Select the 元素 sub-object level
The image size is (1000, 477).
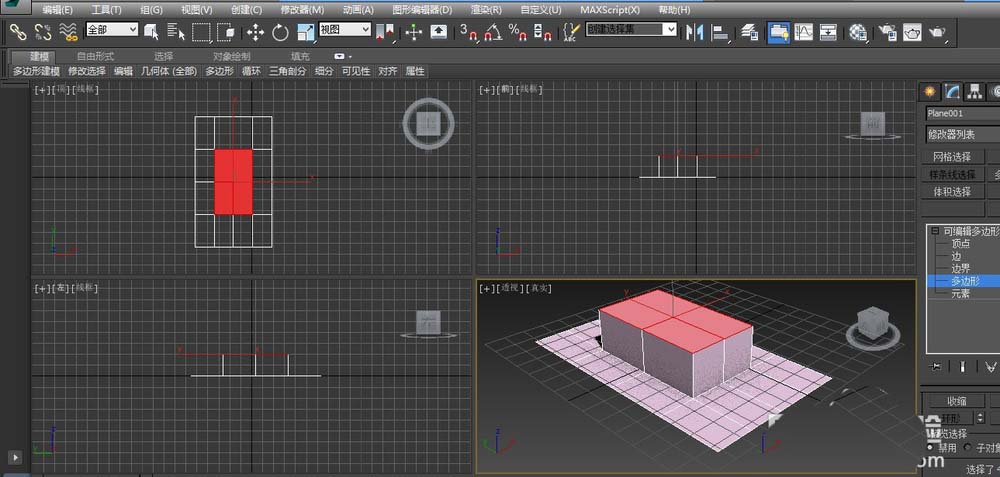960,293
